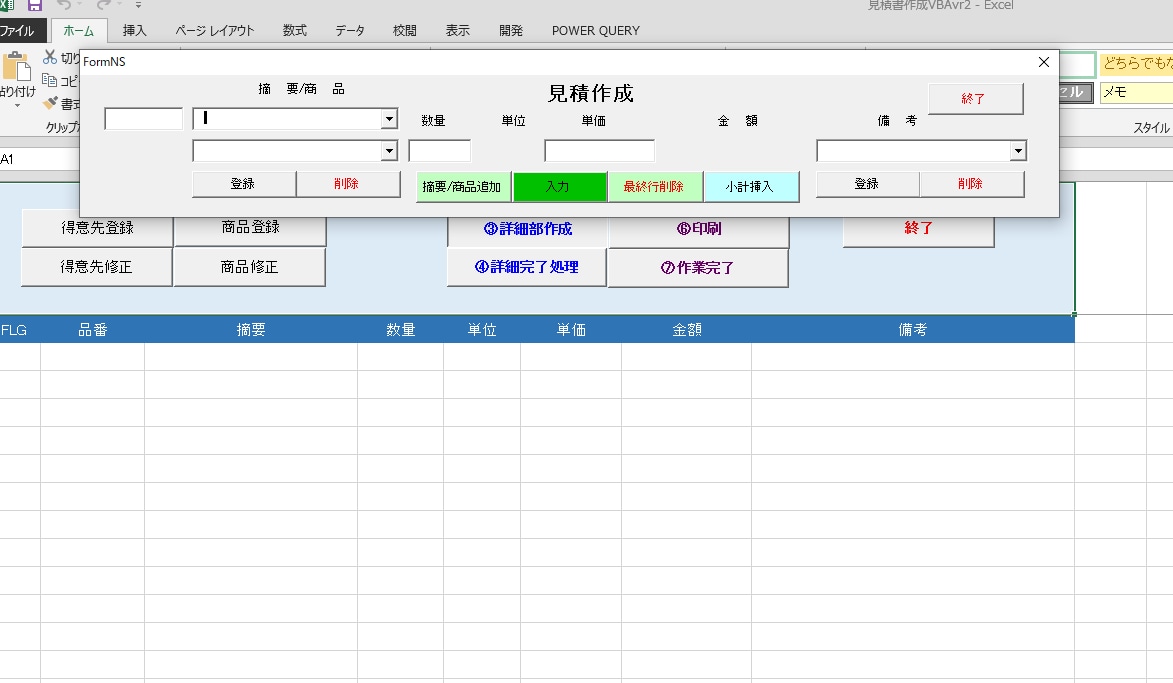Click the 金額 table header cell
This screenshot has width=1173, height=683.
(687, 330)
